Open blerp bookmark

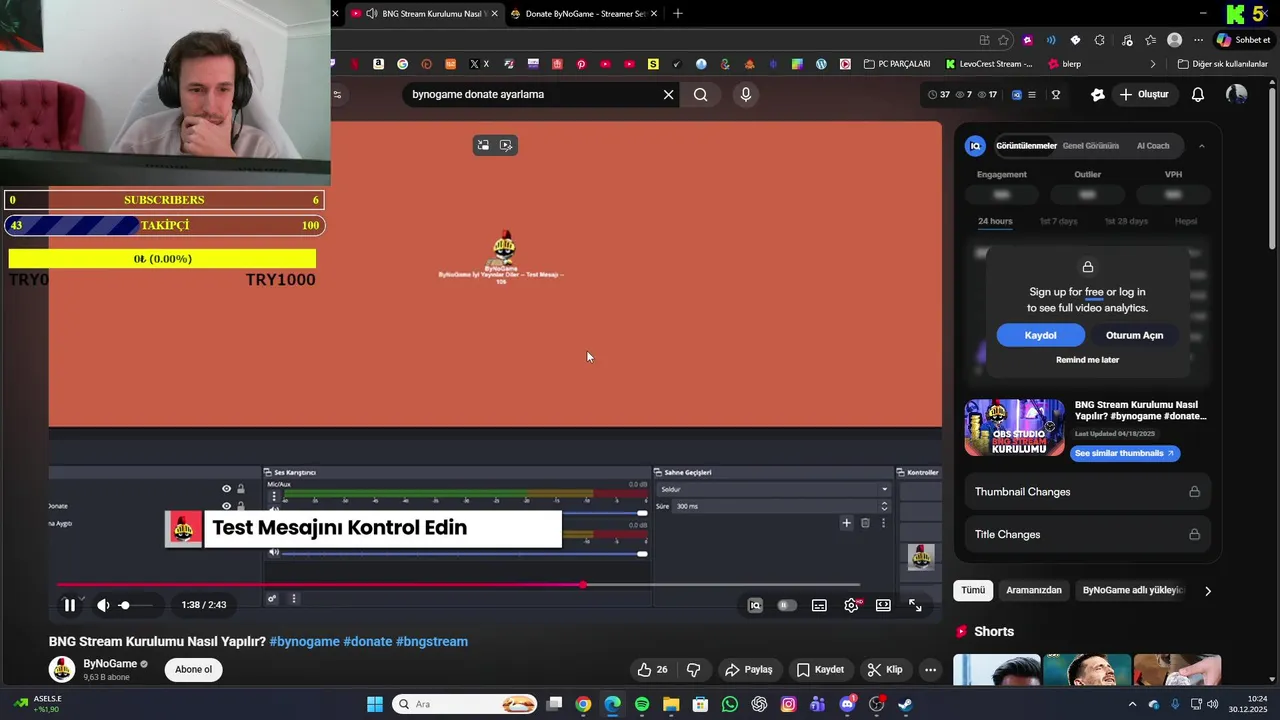tap(1064, 64)
